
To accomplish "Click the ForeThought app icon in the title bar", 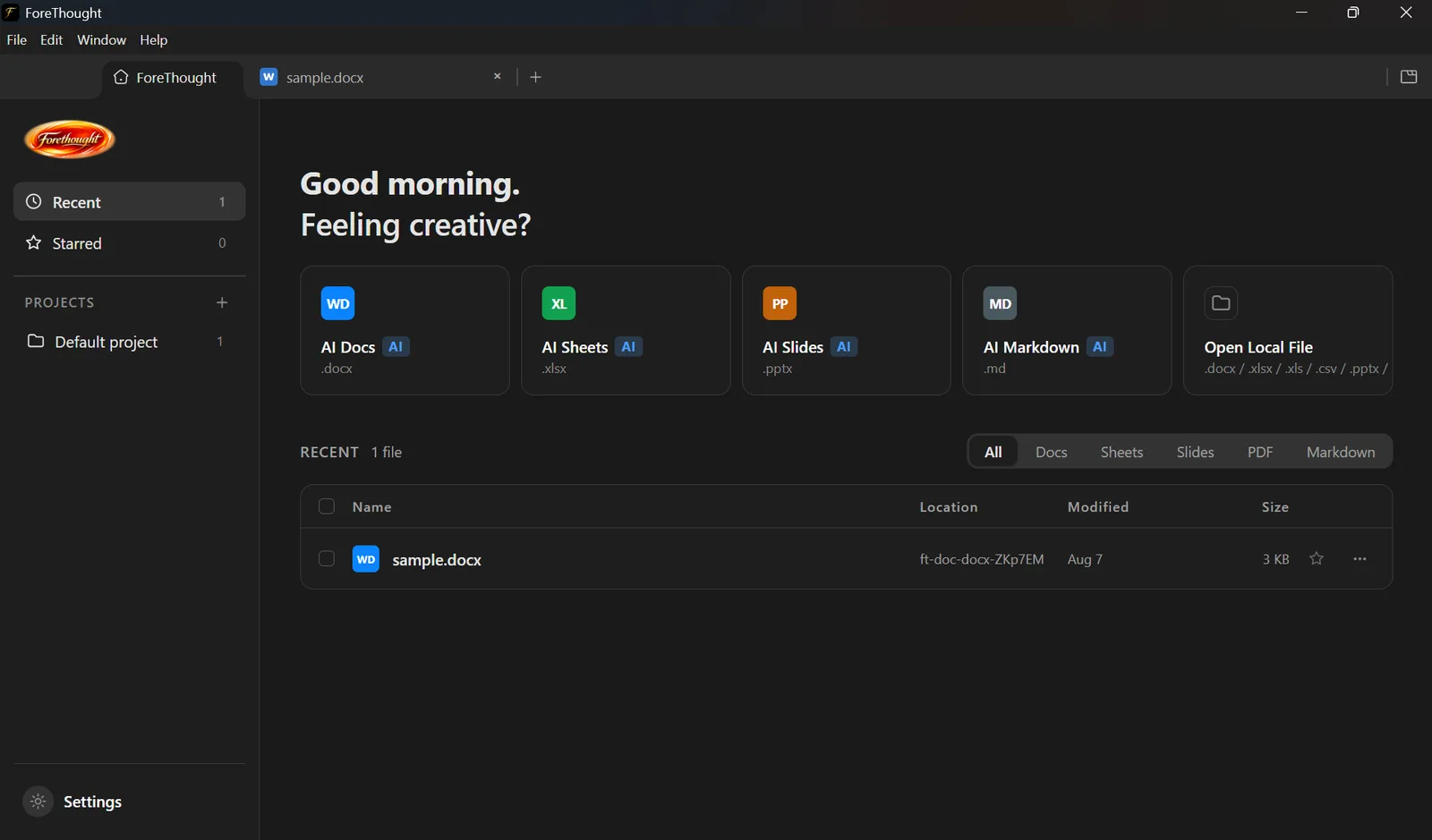I will [x=11, y=13].
